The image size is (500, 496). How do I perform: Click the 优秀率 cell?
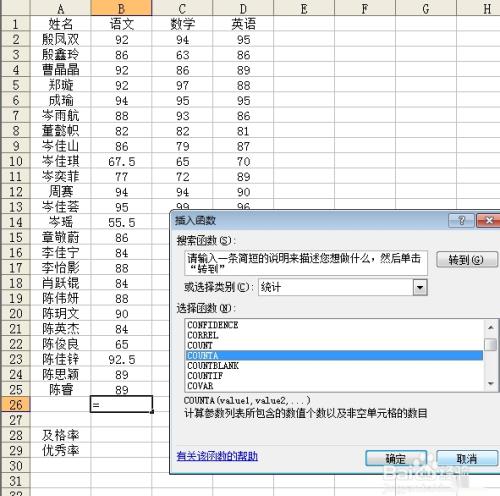[x=60, y=450]
